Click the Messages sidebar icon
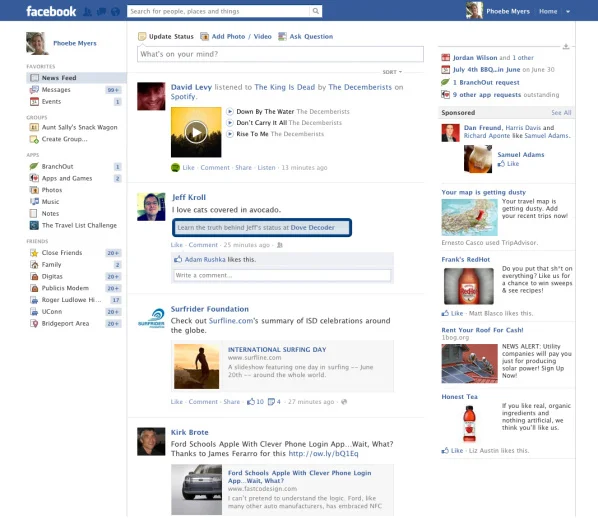Image resolution: width=598 pixels, height=520 pixels. (34, 90)
